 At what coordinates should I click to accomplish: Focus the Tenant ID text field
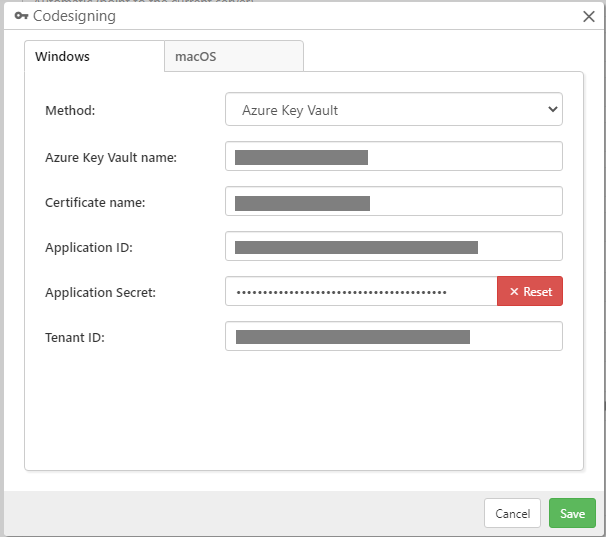pos(394,337)
